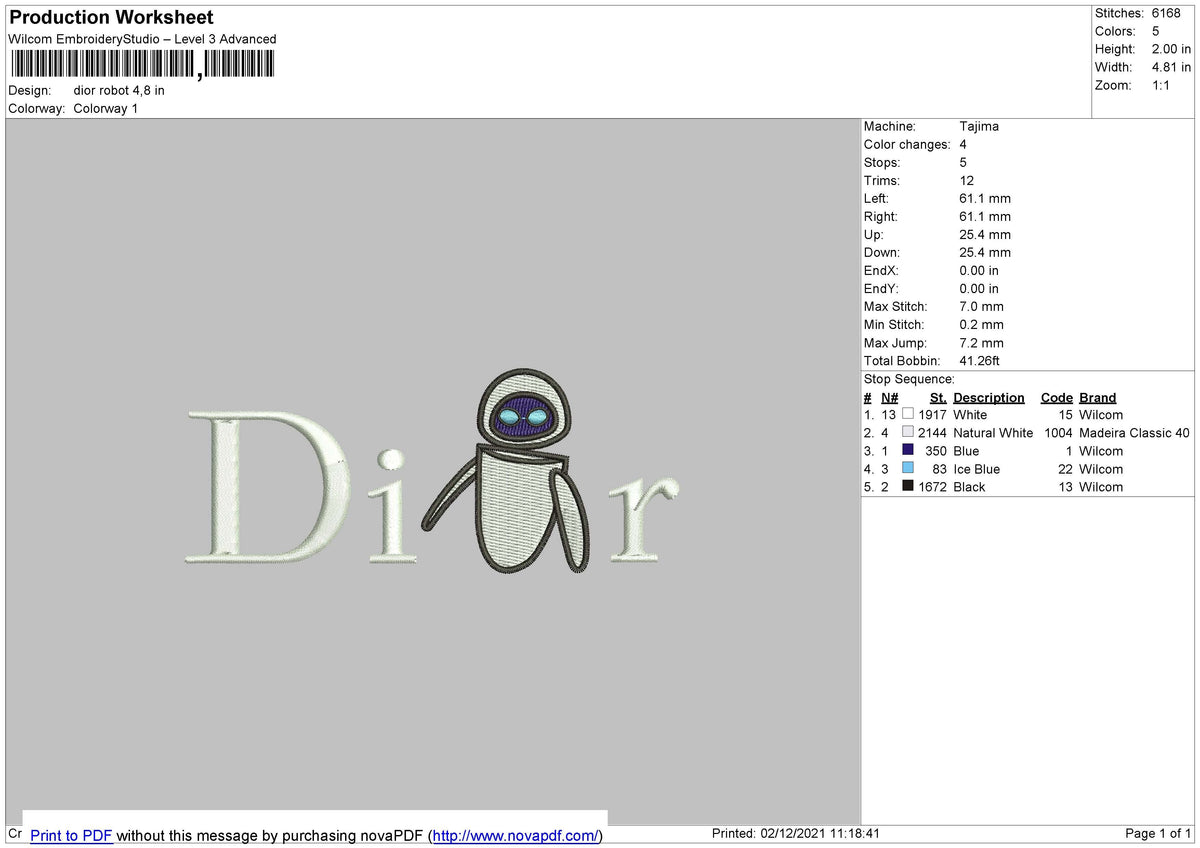The width and height of the screenshot is (1200, 848).
Task: Select the 'Ice Blue' description text
Action: coord(976,469)
